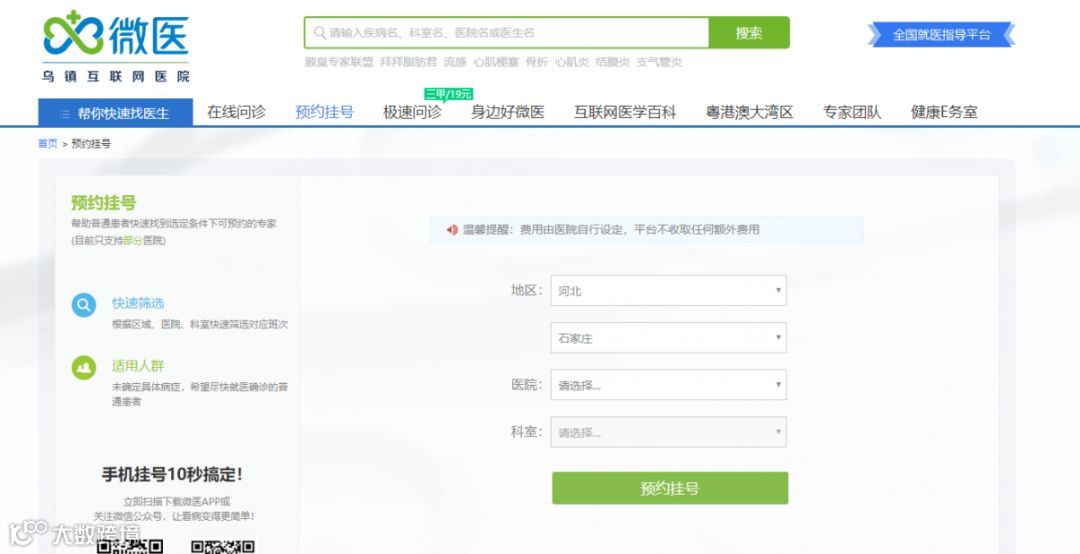Click the 预约挂号 sidebar title
Viewport: 1080px width, 554px height.
click(x=103, y=203)
